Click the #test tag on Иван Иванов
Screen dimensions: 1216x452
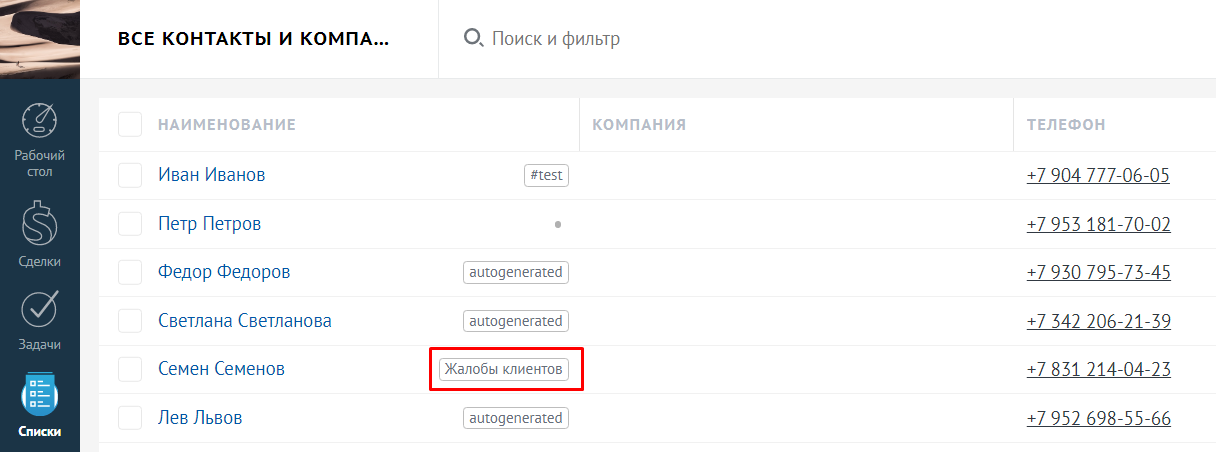546,175
